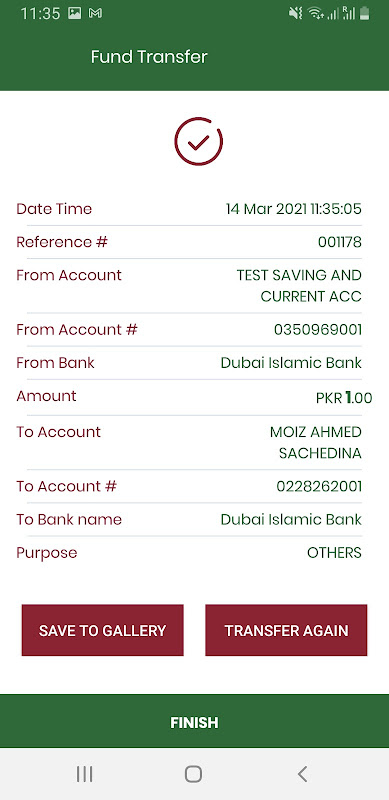Click the Save to Gallery button

(x=103, y=630)
